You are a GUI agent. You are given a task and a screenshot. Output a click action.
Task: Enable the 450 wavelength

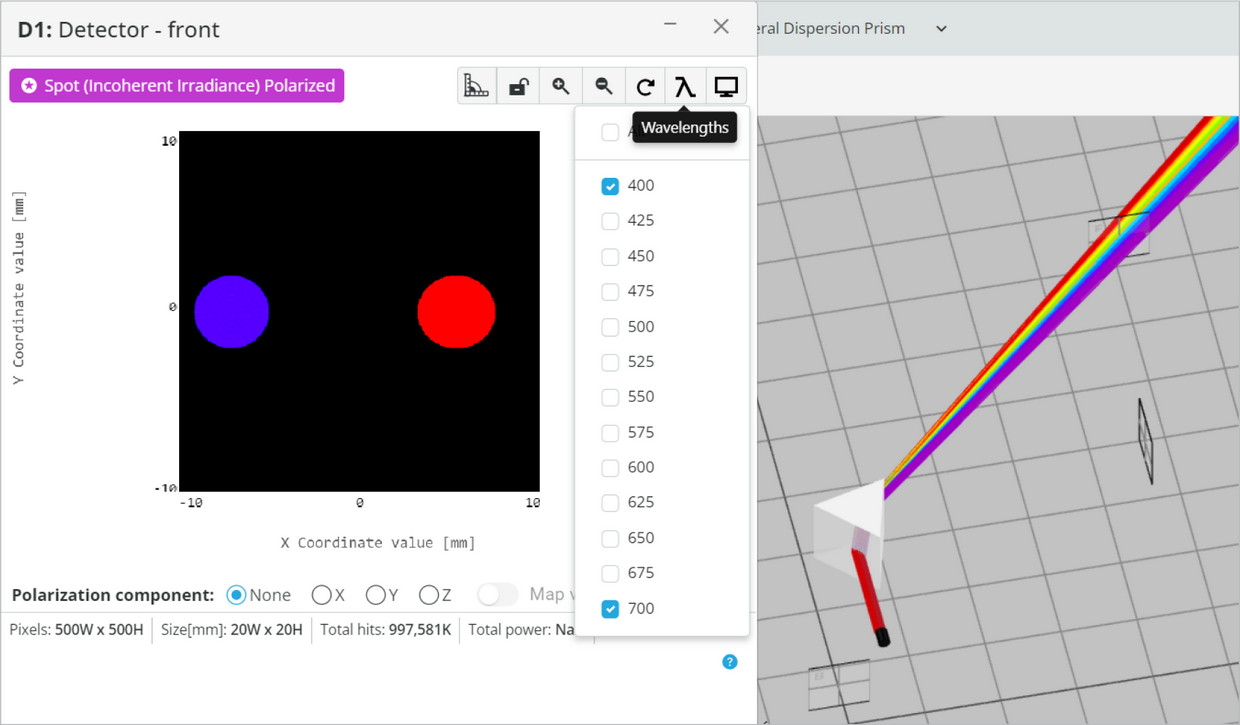tap(610, 257)
